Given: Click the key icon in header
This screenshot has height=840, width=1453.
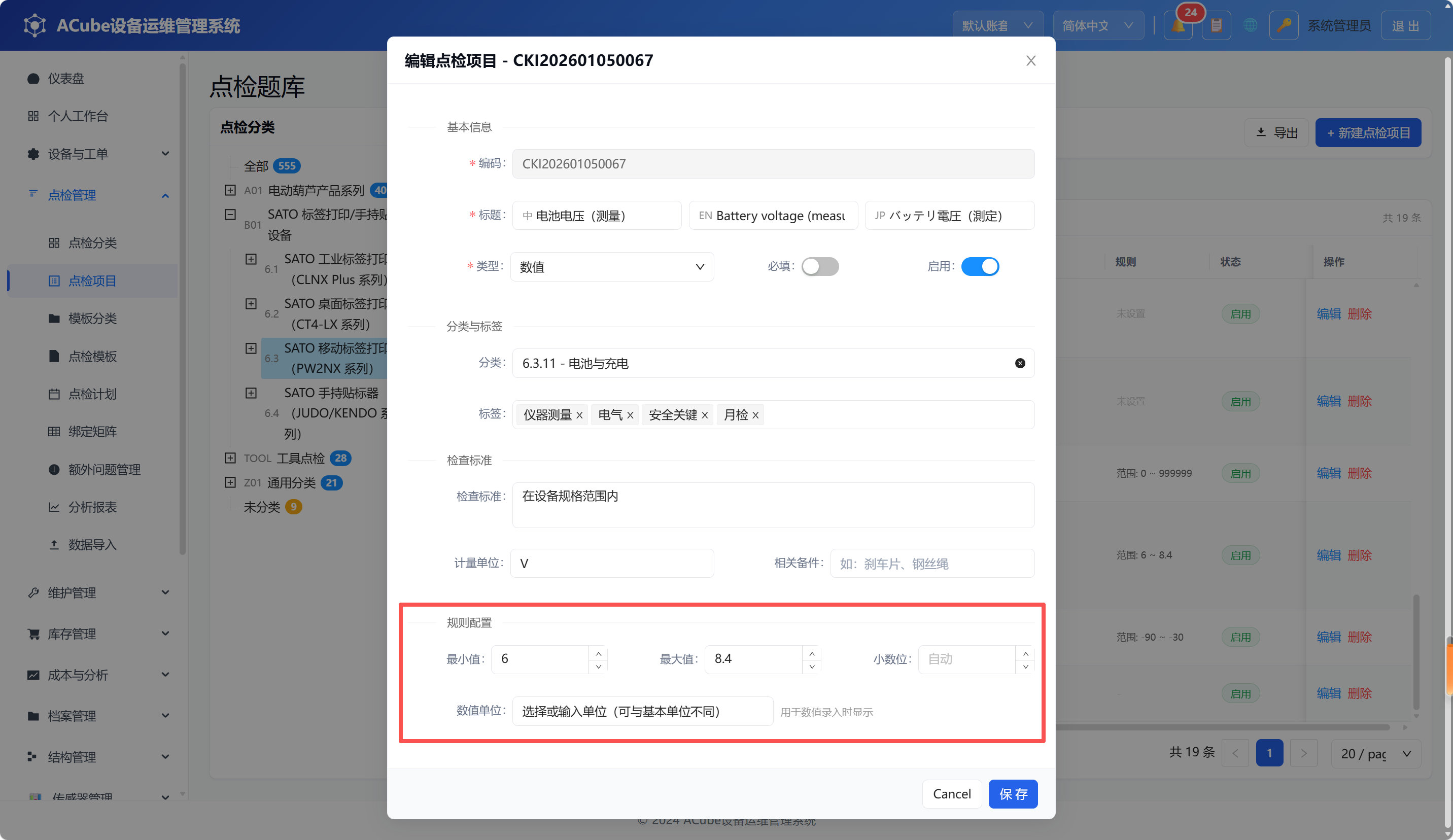Looking at the screenshot, I should pyautogui.click(x=1284, y=26).
